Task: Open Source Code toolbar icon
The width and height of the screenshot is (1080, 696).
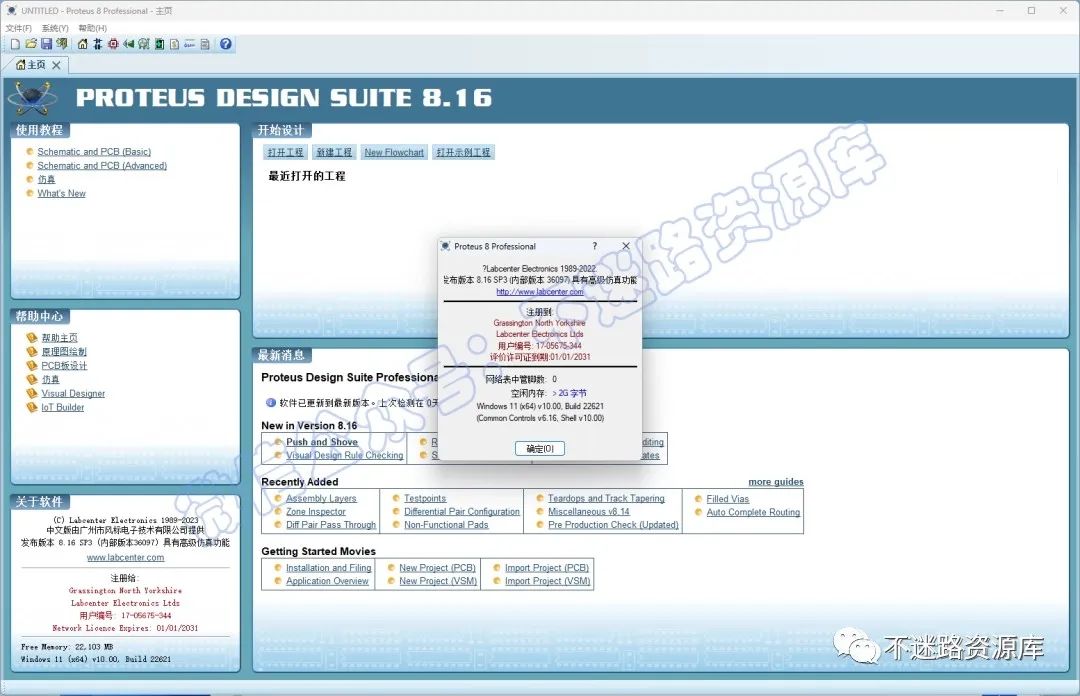Action: coord(189,44)
